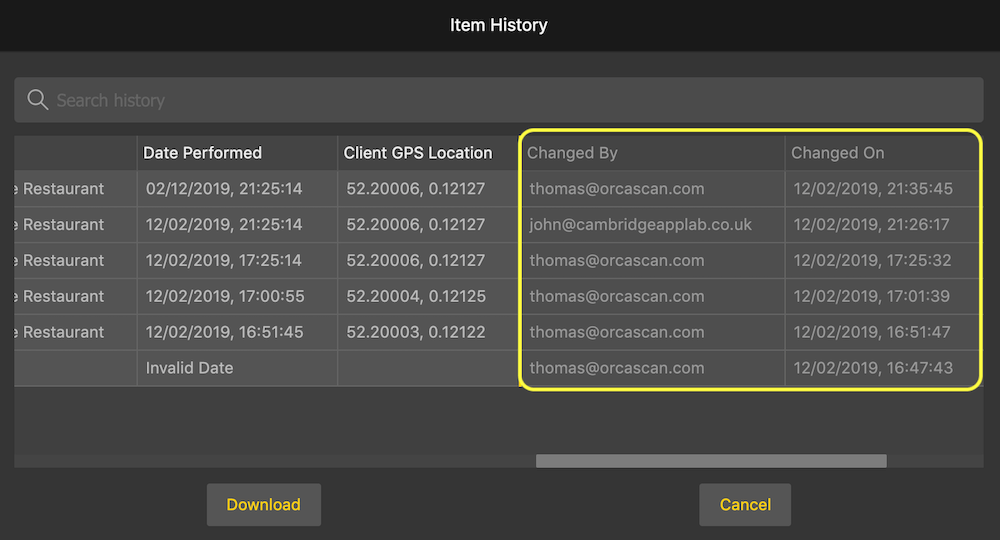Viewport: 1000px width, 540px height.
Task: Click the Cancel button
Action: 745,505
